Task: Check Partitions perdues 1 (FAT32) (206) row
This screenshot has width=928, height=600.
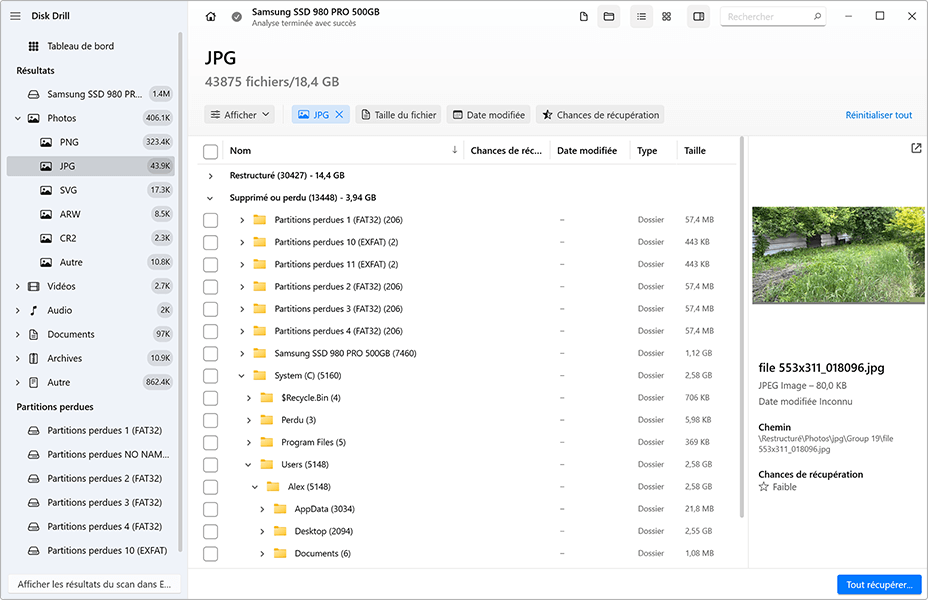Action: [x=210, y=220]
